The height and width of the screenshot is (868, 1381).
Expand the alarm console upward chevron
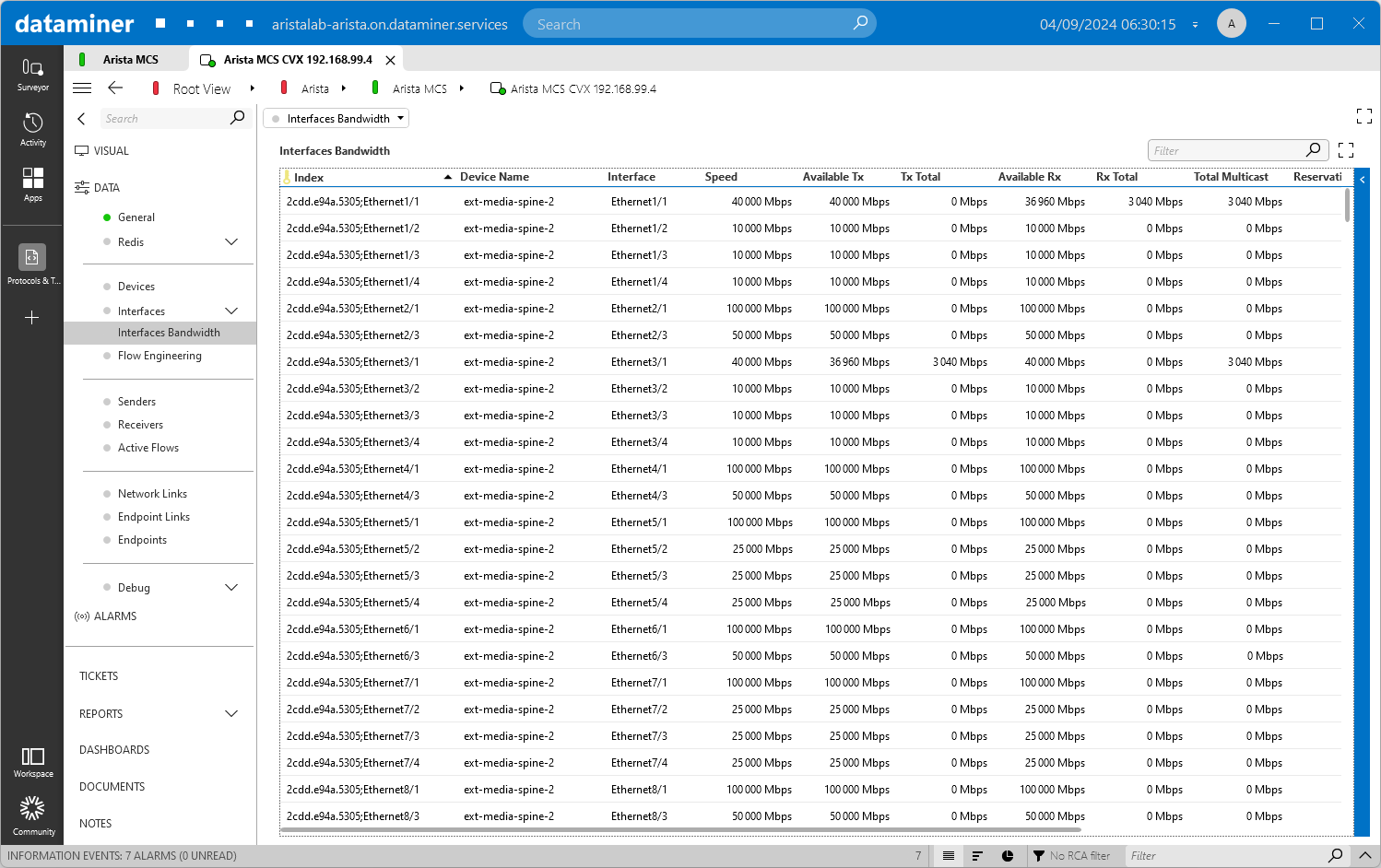coord(1365,856)
